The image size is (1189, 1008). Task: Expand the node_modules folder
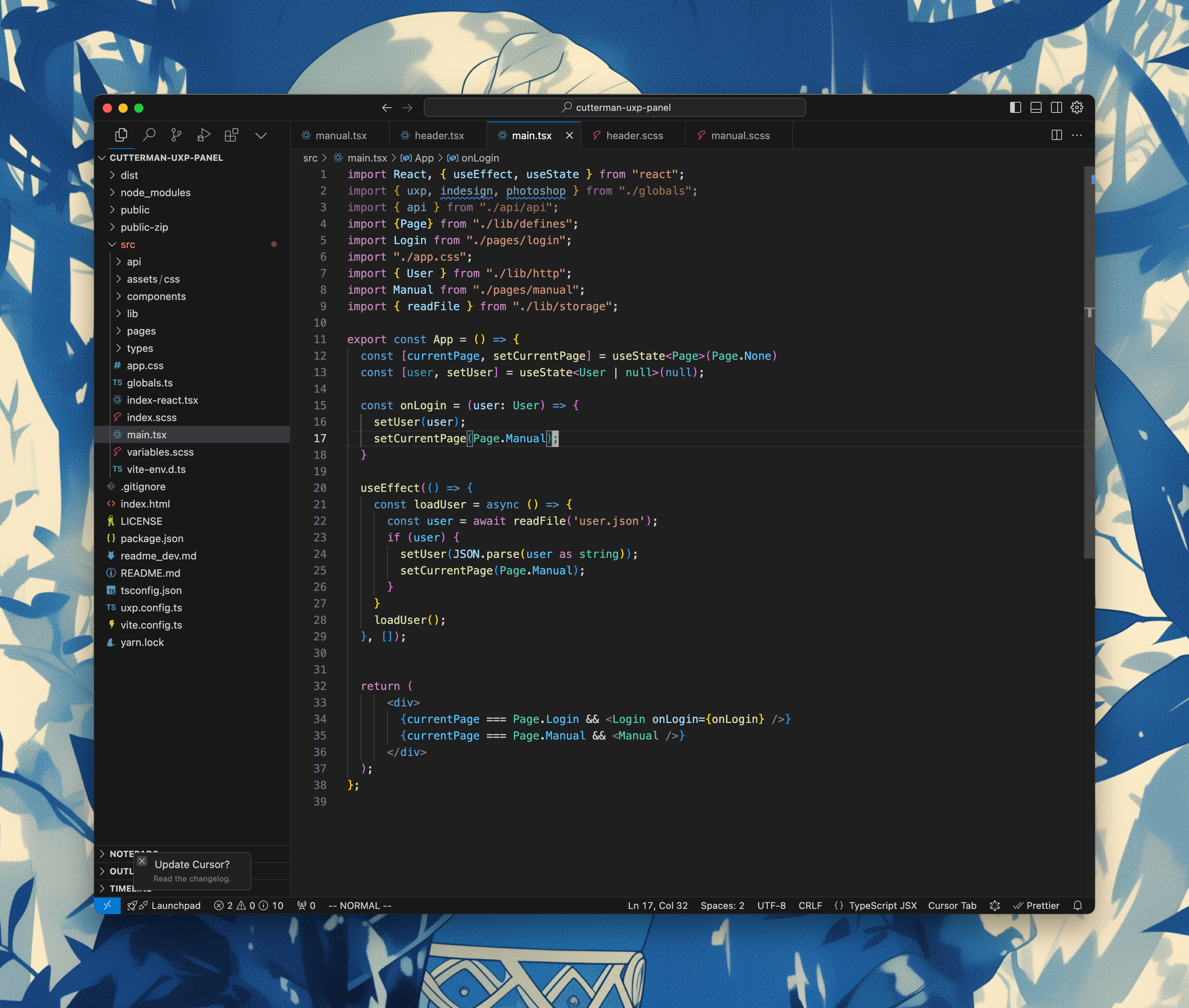coord(193,193)
